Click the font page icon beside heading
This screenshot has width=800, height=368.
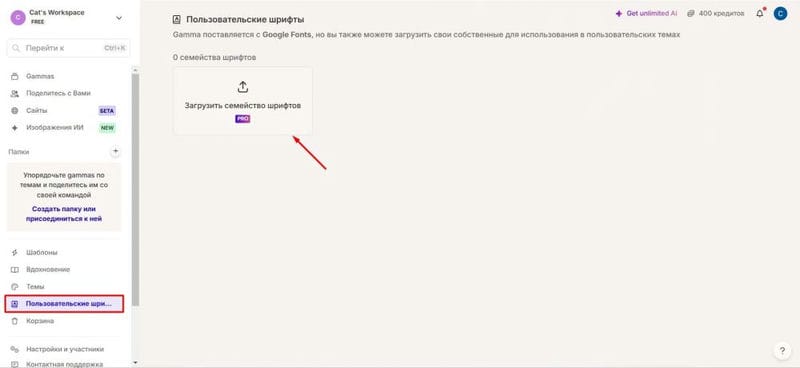pos(177,20)
